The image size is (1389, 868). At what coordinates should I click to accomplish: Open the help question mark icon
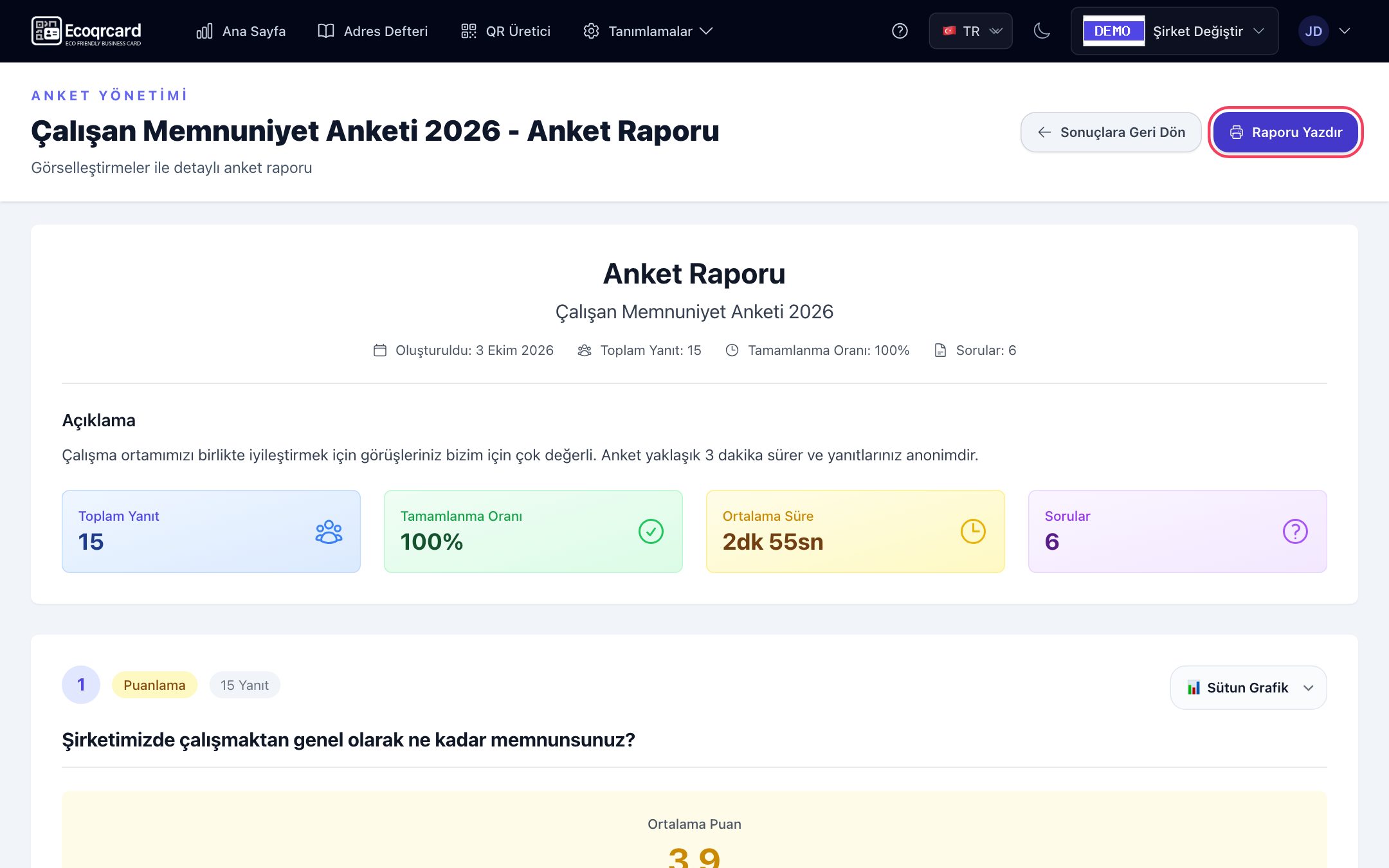(900, 31)
